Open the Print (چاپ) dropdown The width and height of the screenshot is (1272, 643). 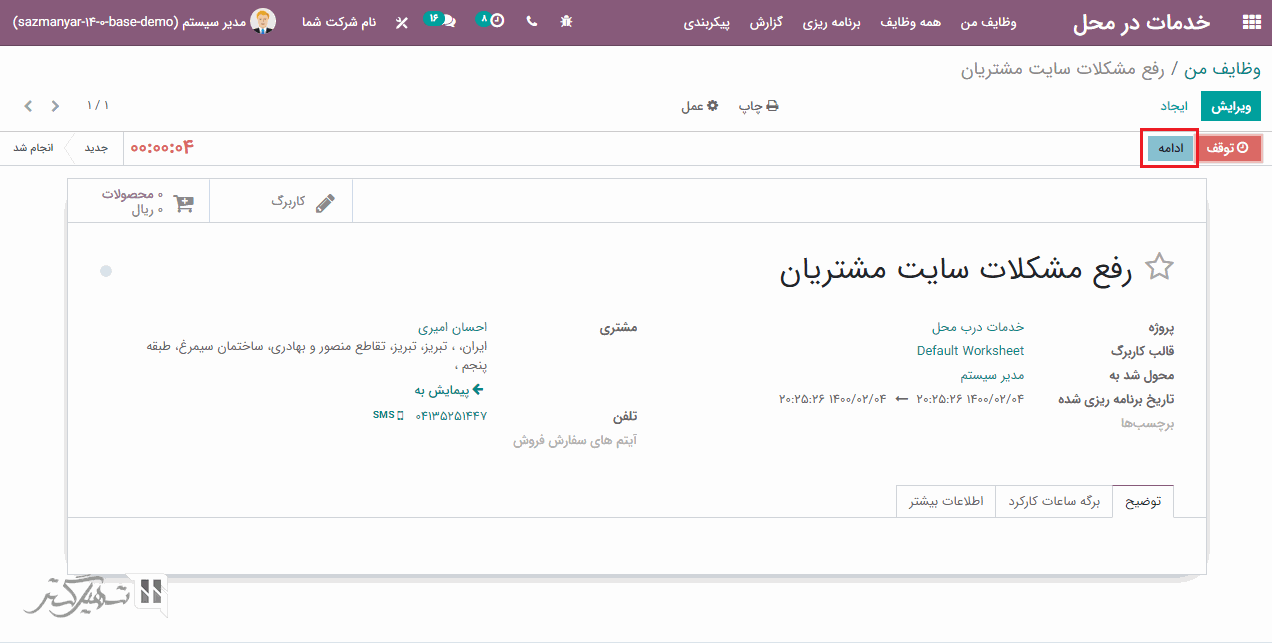point(758,106)
